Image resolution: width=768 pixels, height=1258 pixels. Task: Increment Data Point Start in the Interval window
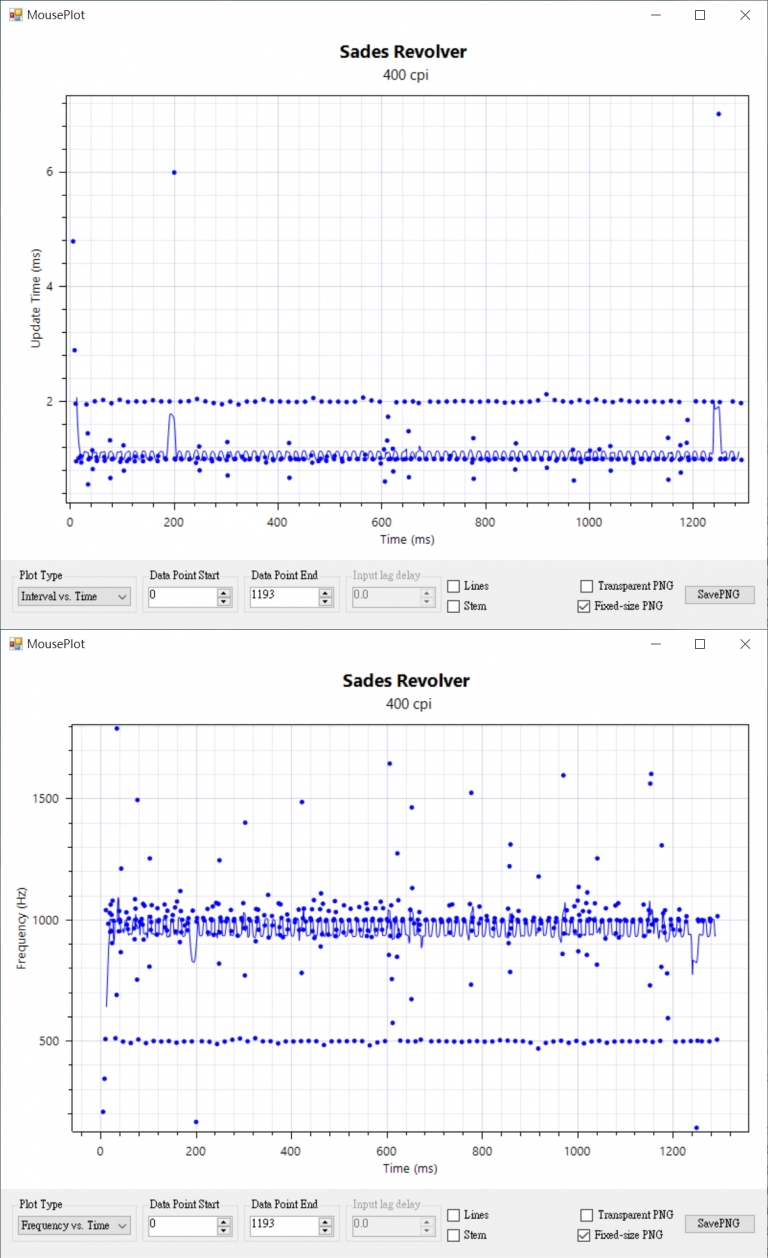[x=225, y=592]
